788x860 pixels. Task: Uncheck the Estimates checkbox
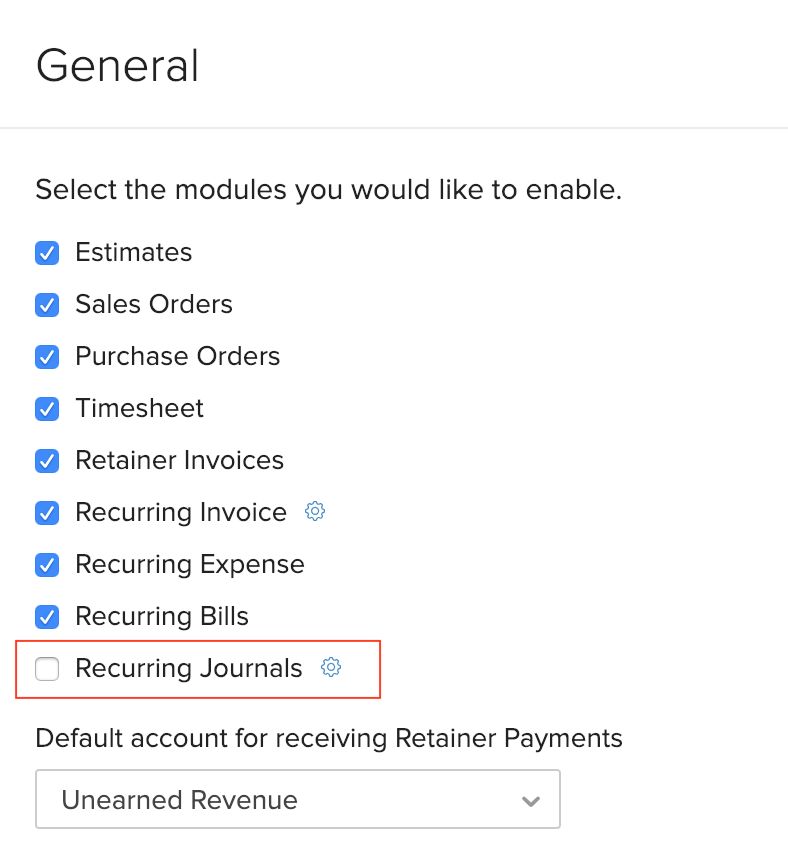[47, 253]
